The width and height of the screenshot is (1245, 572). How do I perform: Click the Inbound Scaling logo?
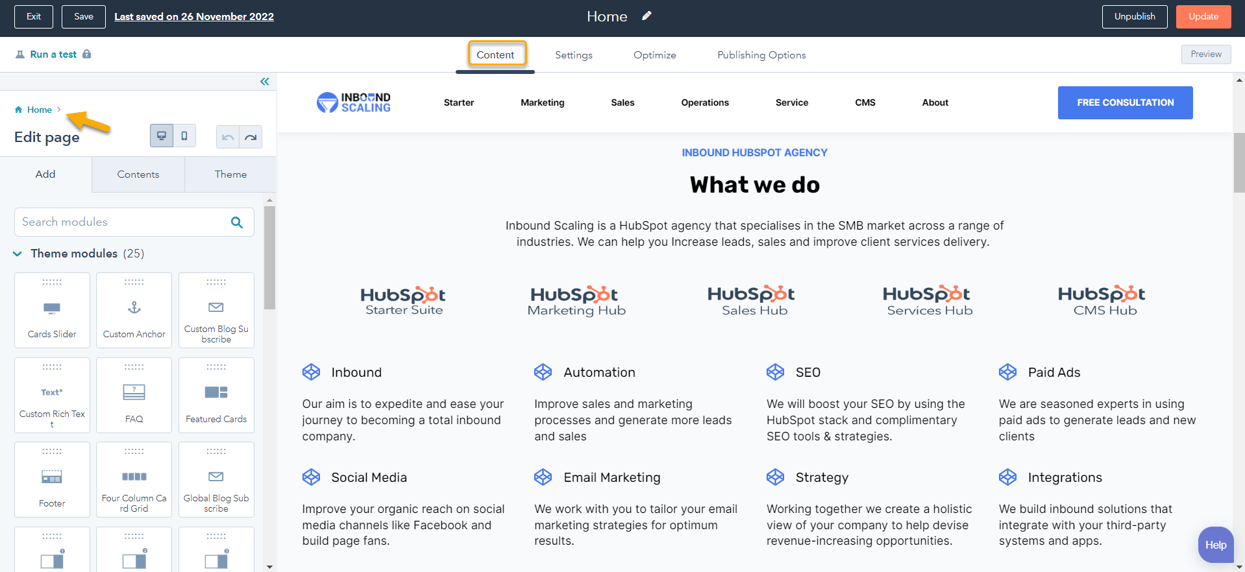pos(354,102)
